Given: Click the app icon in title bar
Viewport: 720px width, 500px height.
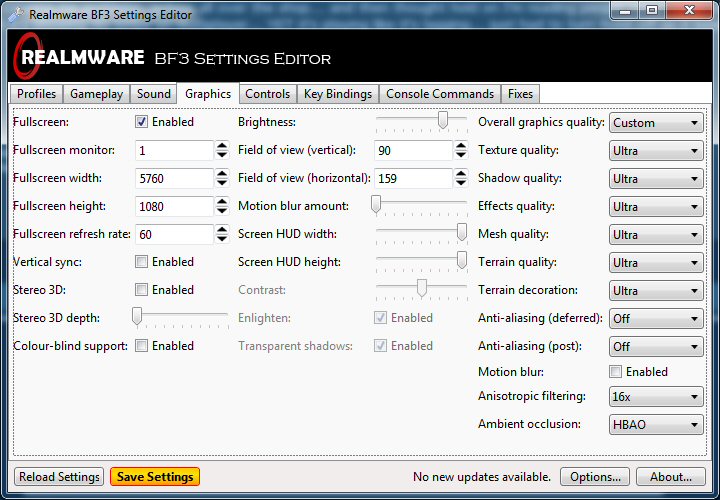Looking at the screenshot, I should [15, 14].
